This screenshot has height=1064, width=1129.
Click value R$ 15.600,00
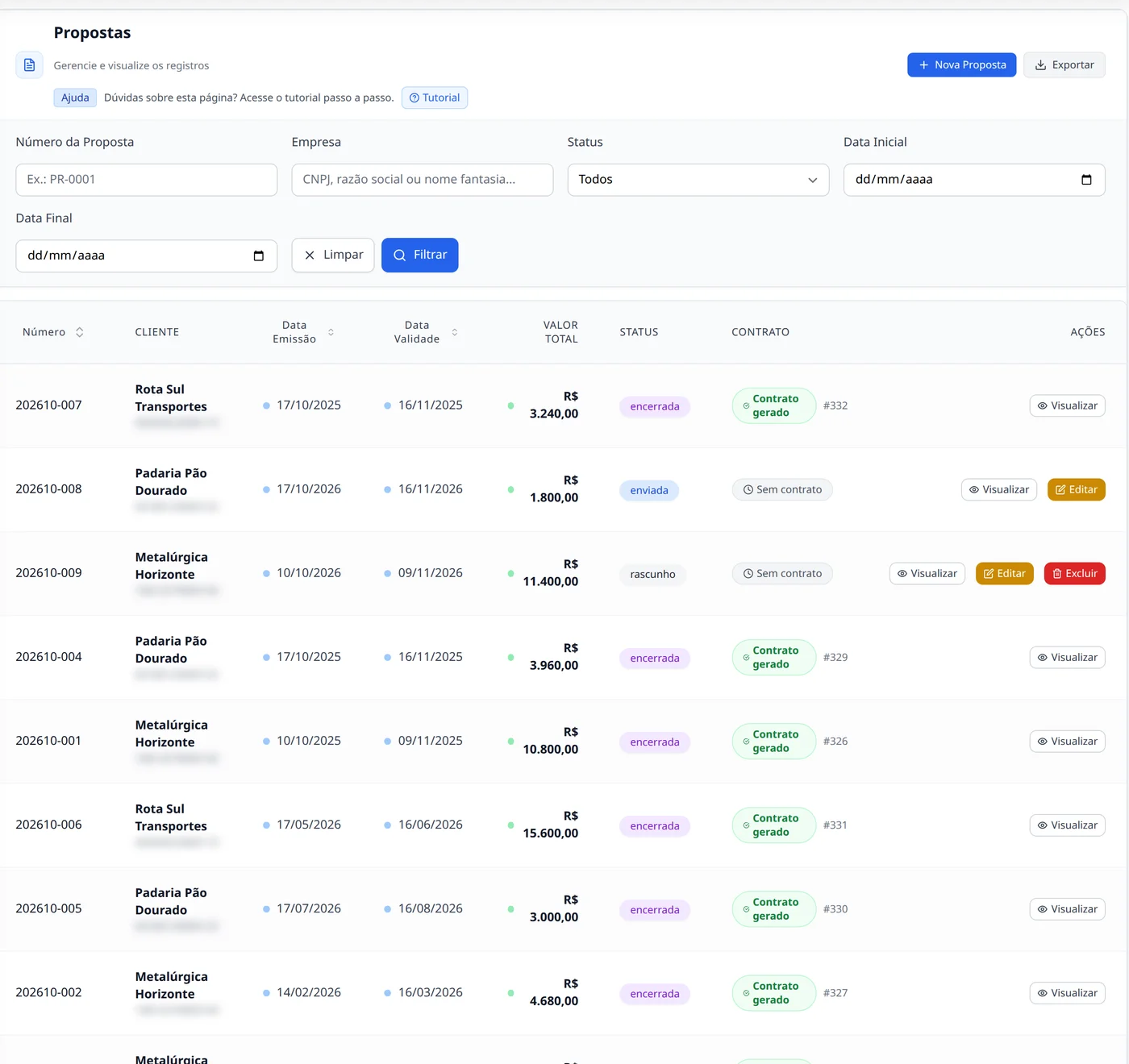point(551,825)
